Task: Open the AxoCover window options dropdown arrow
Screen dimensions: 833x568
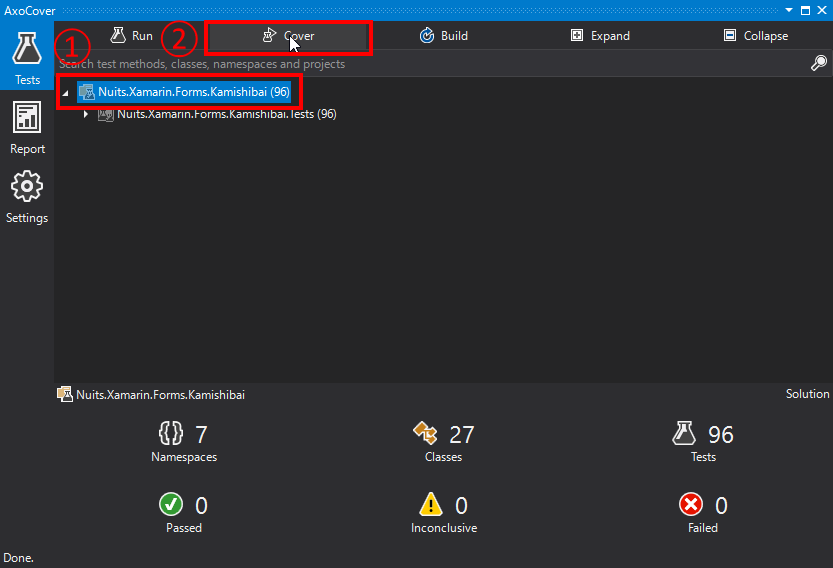Action: point(789,10)
